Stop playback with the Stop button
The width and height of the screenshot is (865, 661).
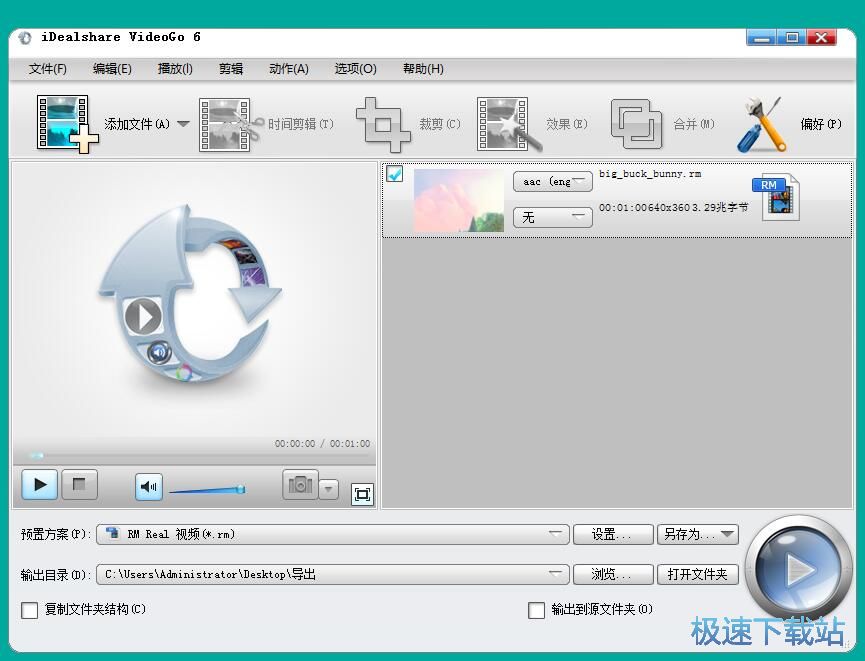point(79,484)
